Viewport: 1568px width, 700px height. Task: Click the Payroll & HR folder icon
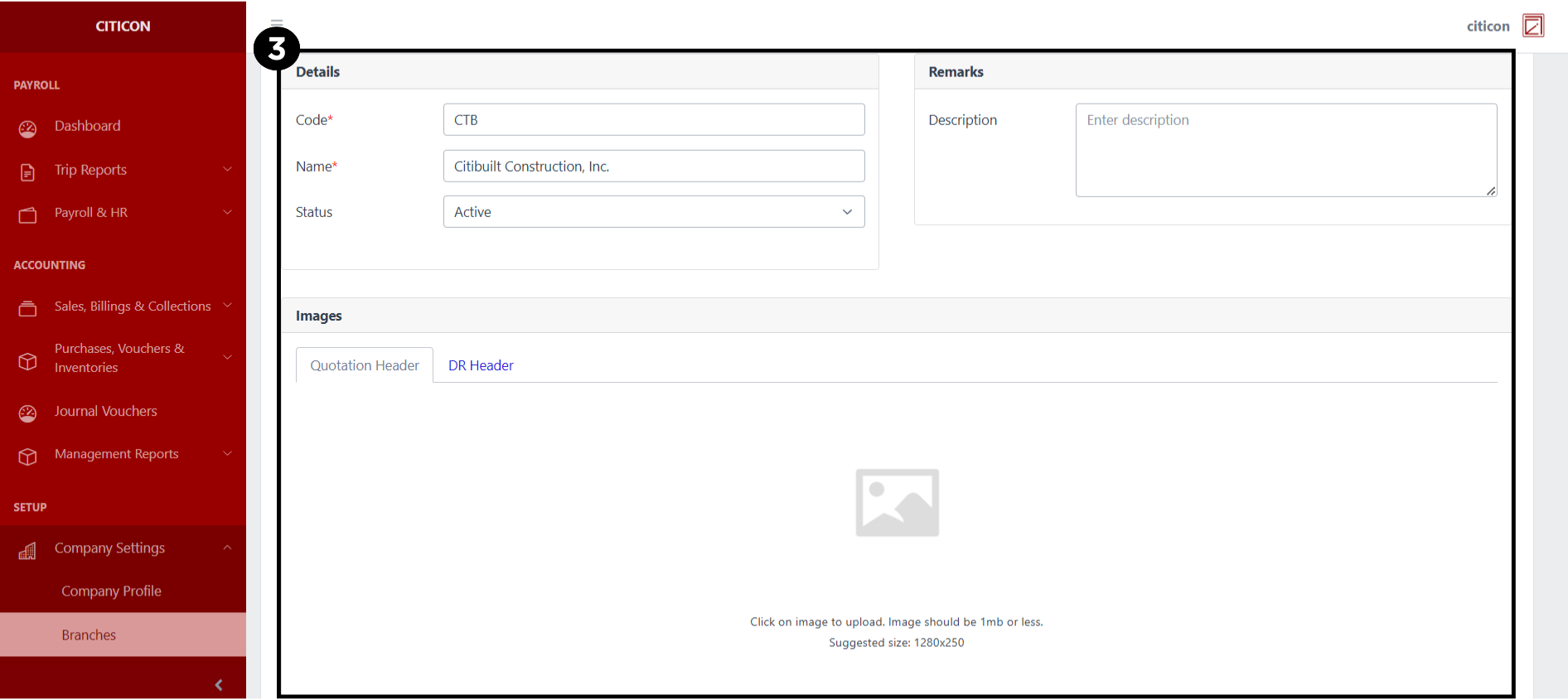[x=27, y=215]
